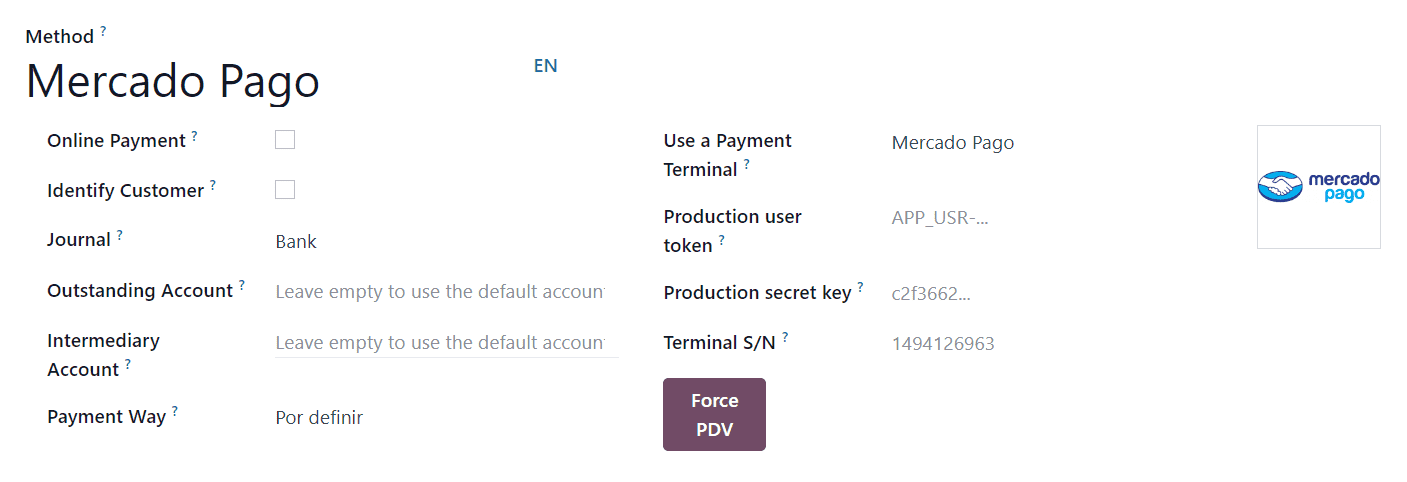The height and width of the screenshot is (482, 1407).
Task: Click help icon beside Identify Customer
Action: (213, 185)
